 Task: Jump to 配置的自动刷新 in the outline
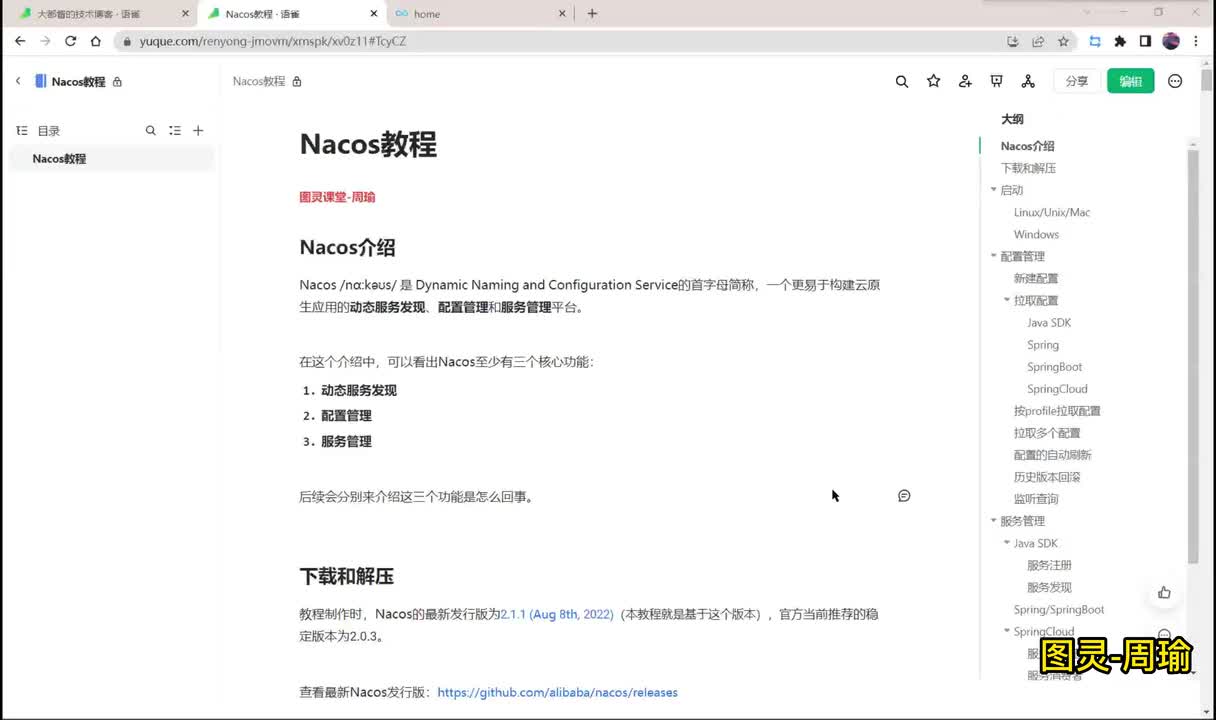click(1053, 455)
